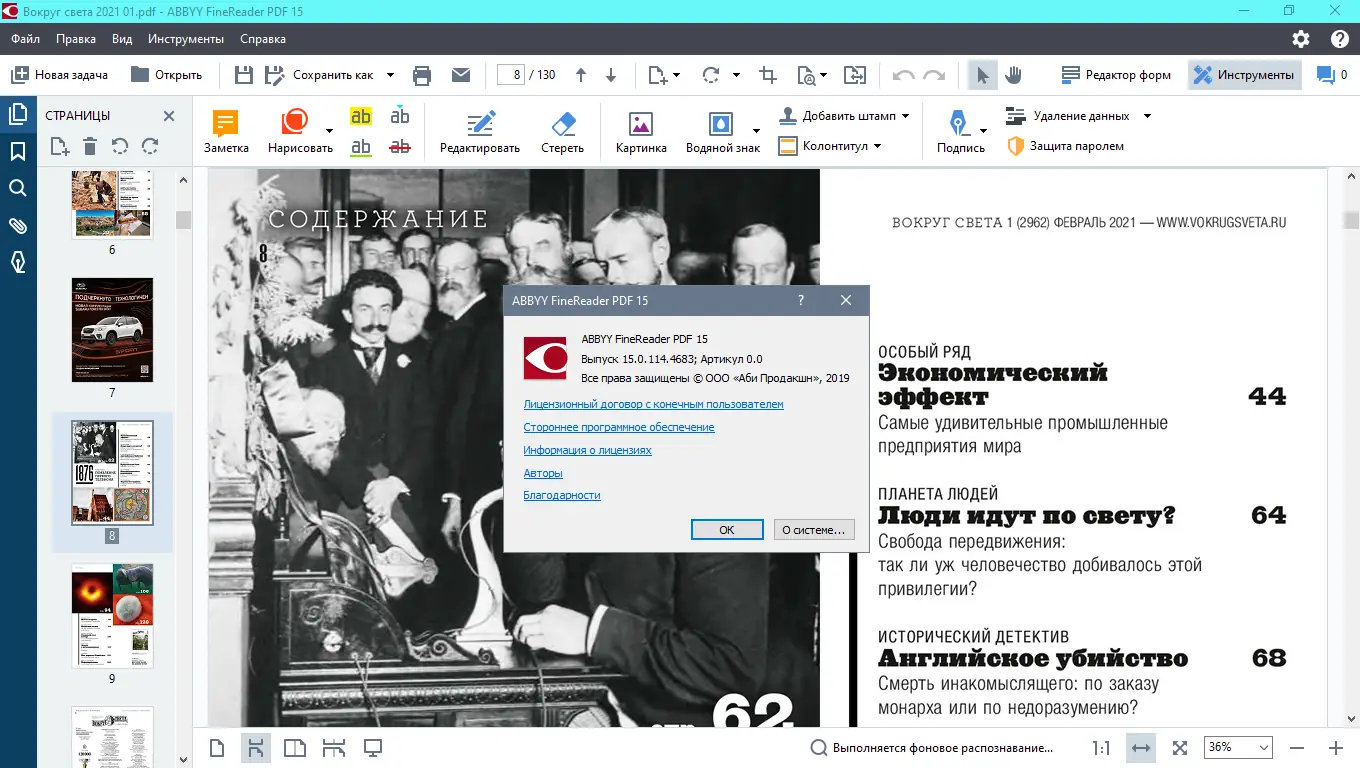Switch to Pages panel in sidebar
Screen dimensions: 1360x768
(x=18, y=115)
